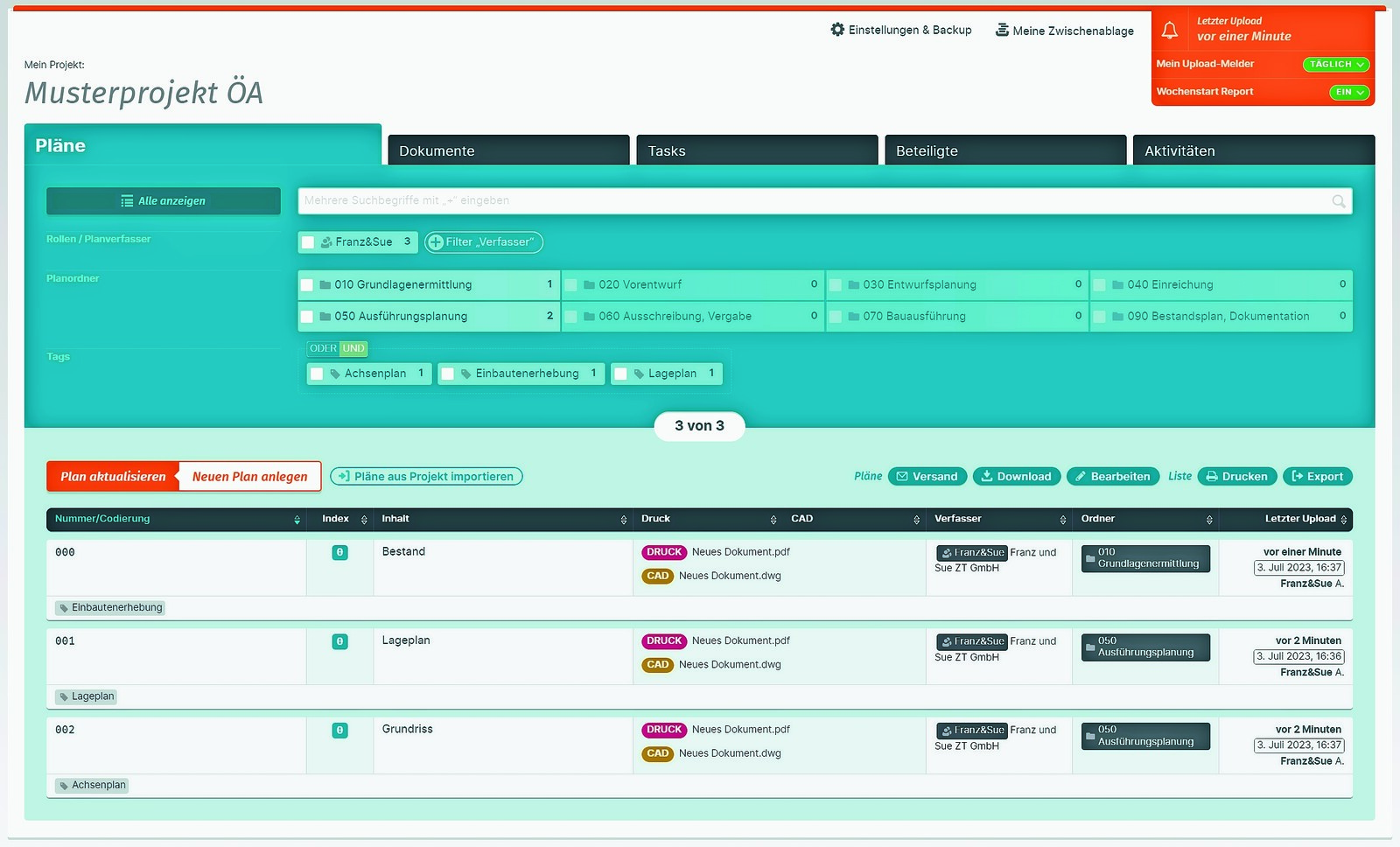Click Lageplan tag under plan 001

coord(87,696)
